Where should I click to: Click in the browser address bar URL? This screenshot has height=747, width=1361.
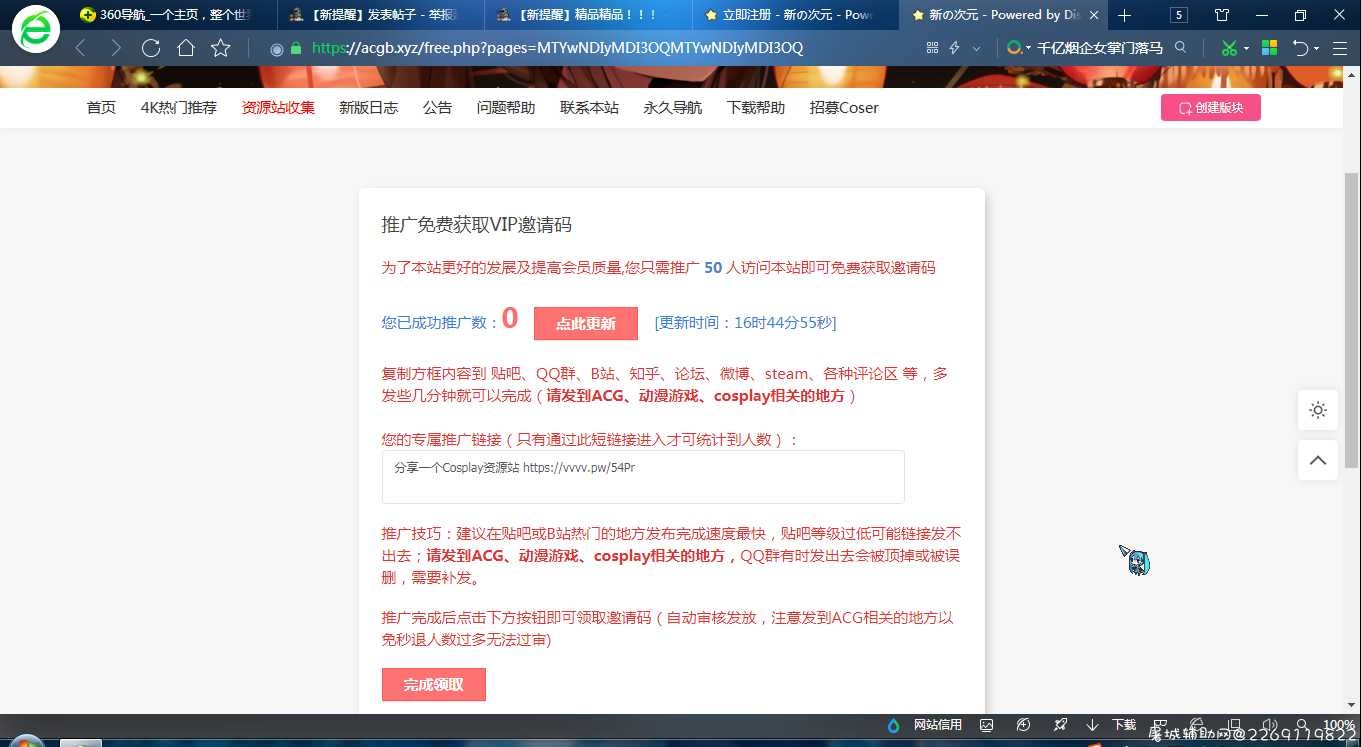coord(557,48)
